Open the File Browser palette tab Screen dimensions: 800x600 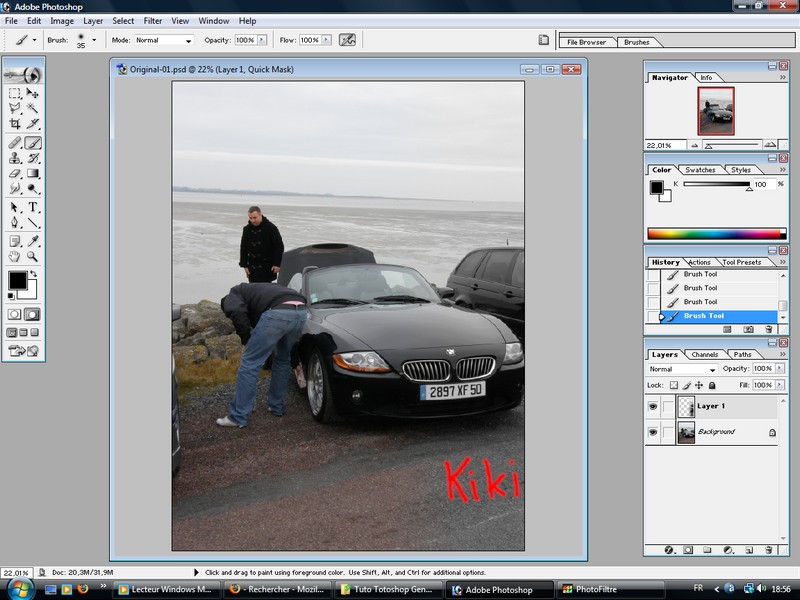586,42
